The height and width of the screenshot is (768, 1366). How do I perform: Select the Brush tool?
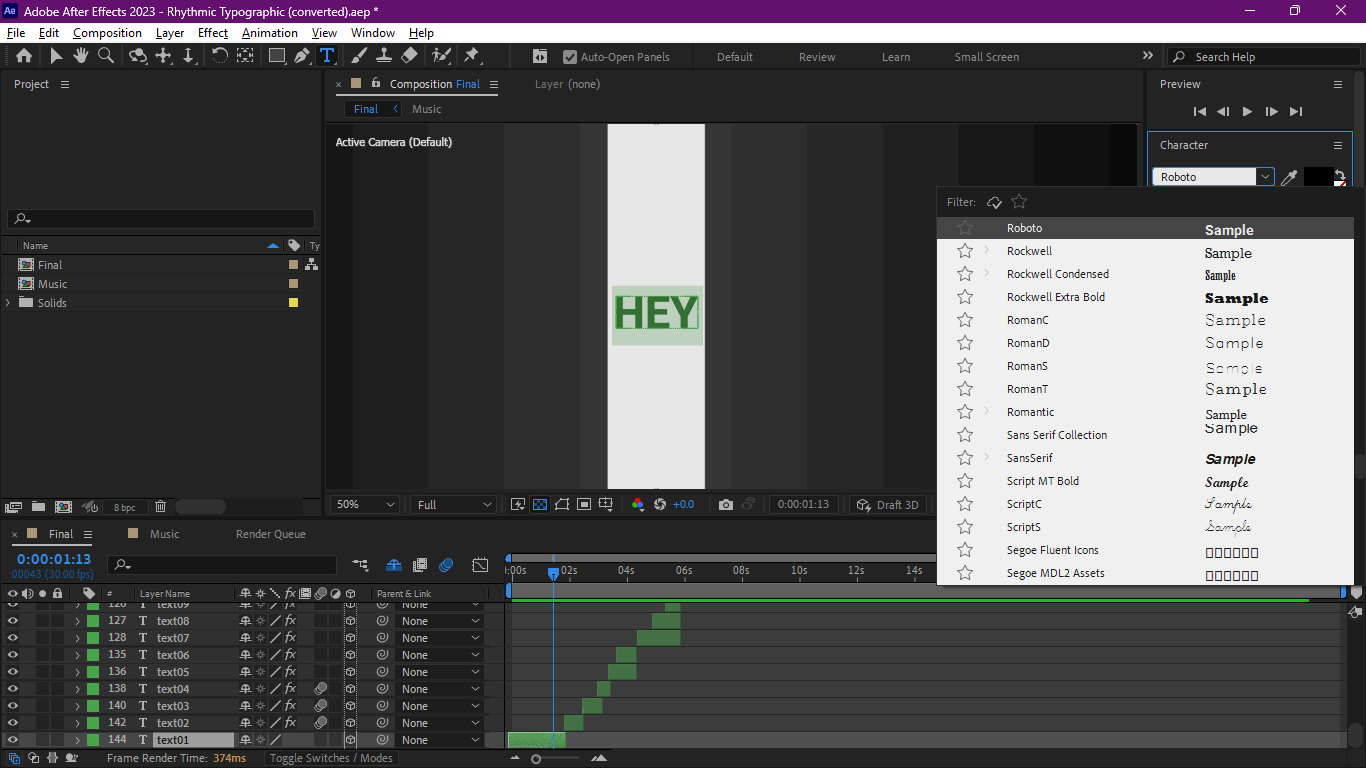359,56
